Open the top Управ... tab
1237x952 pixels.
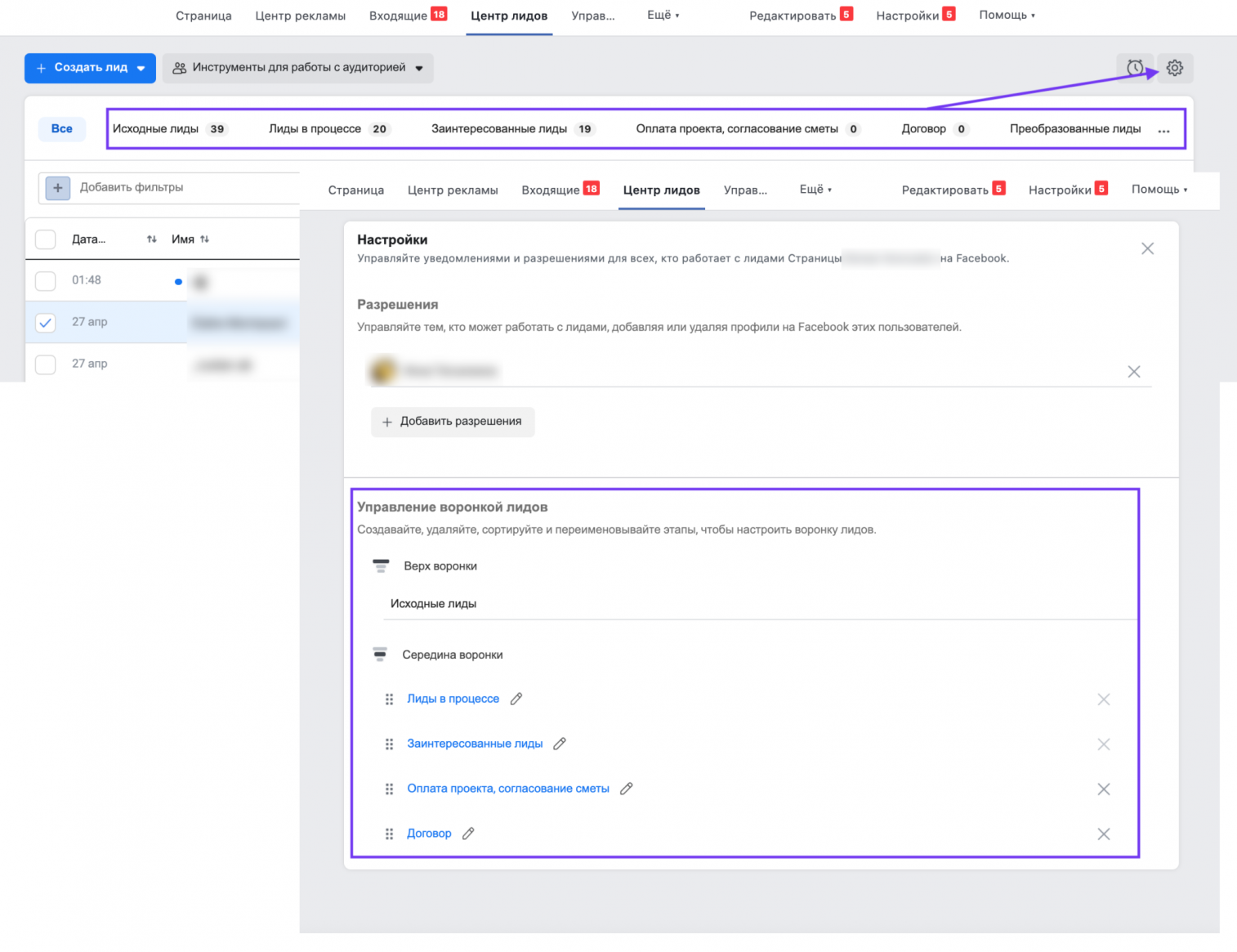point(593,16)
